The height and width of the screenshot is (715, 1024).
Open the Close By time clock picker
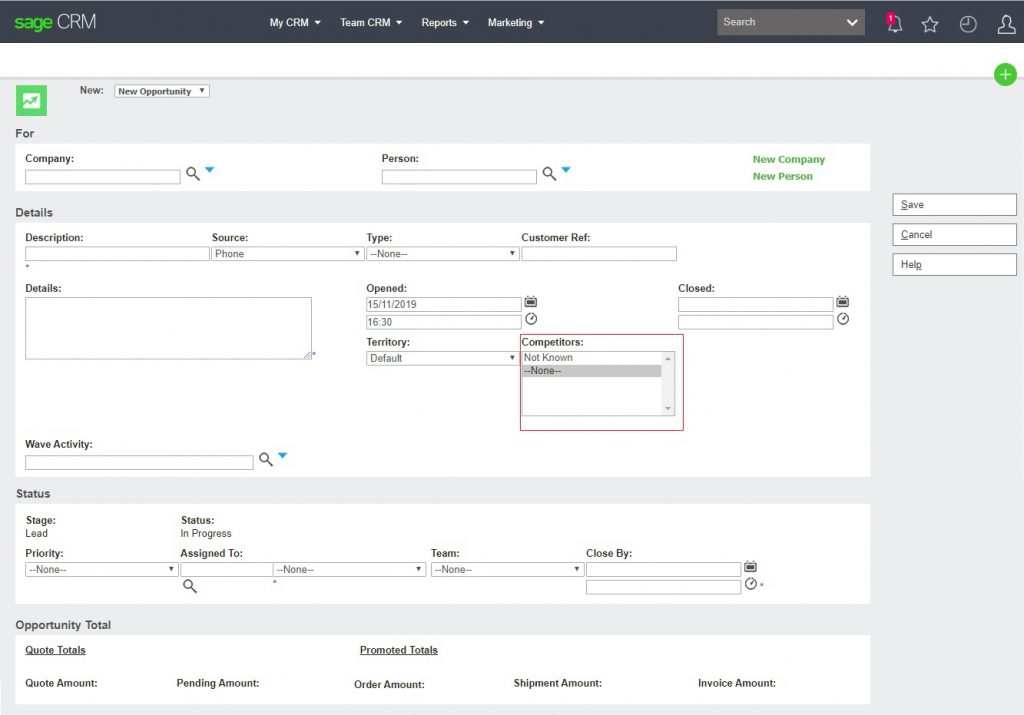click(751, 584)
